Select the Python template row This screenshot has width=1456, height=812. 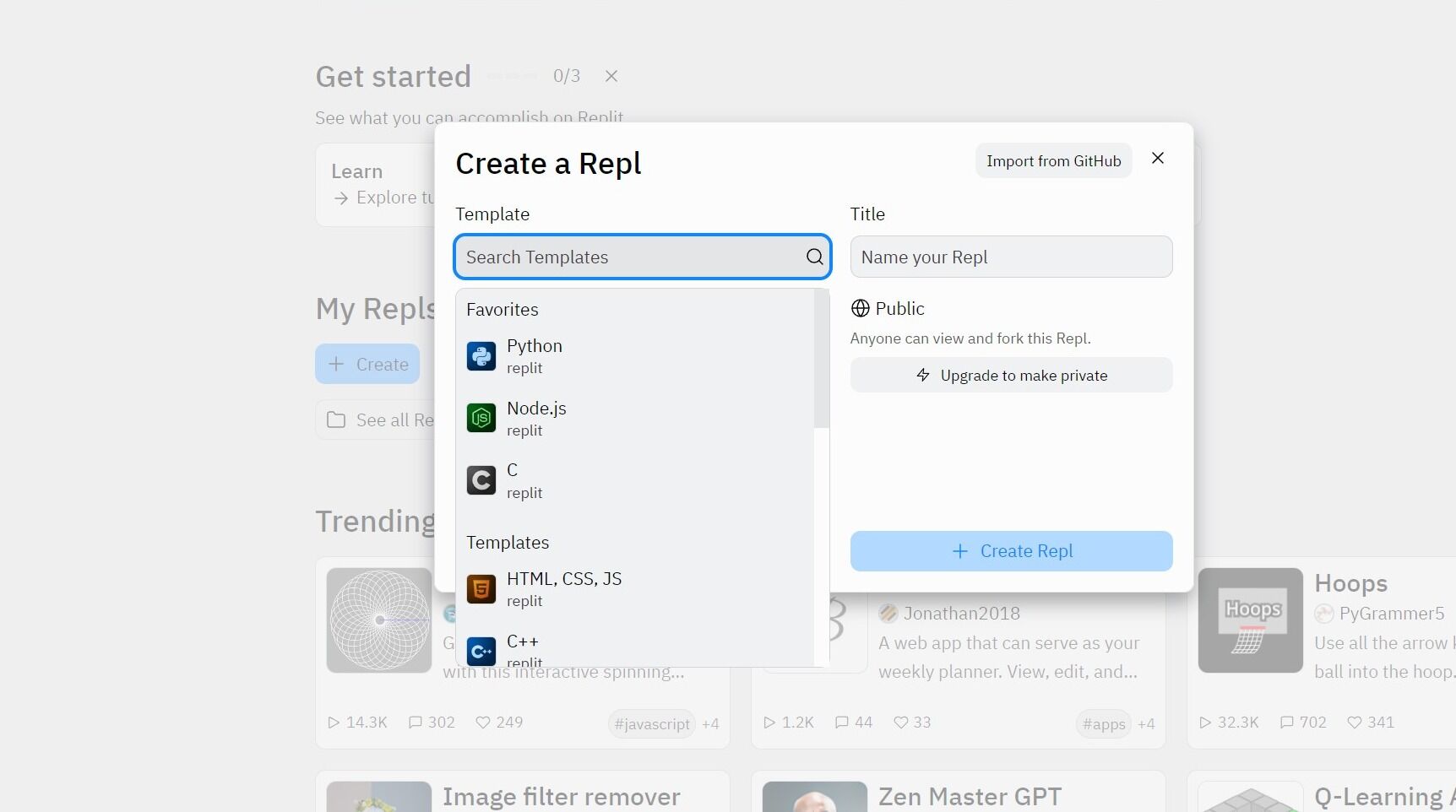(635, 356)
